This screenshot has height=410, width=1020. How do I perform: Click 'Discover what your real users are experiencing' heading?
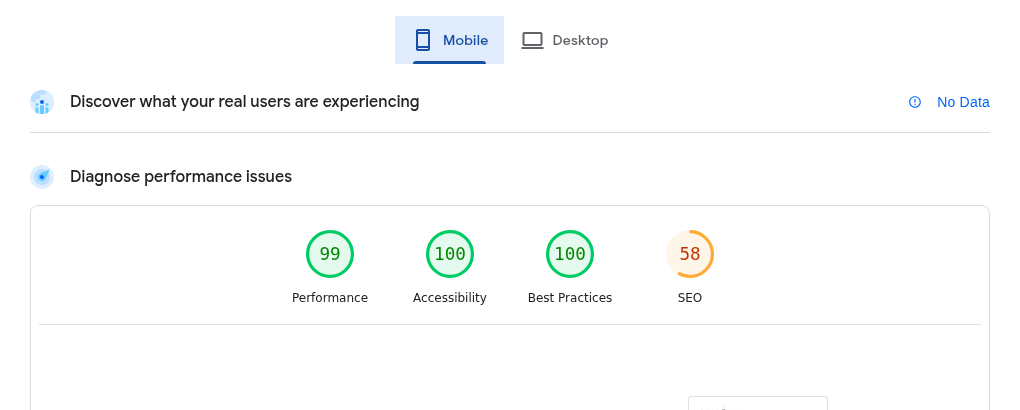pyautogui.click(x=245, y=102)
